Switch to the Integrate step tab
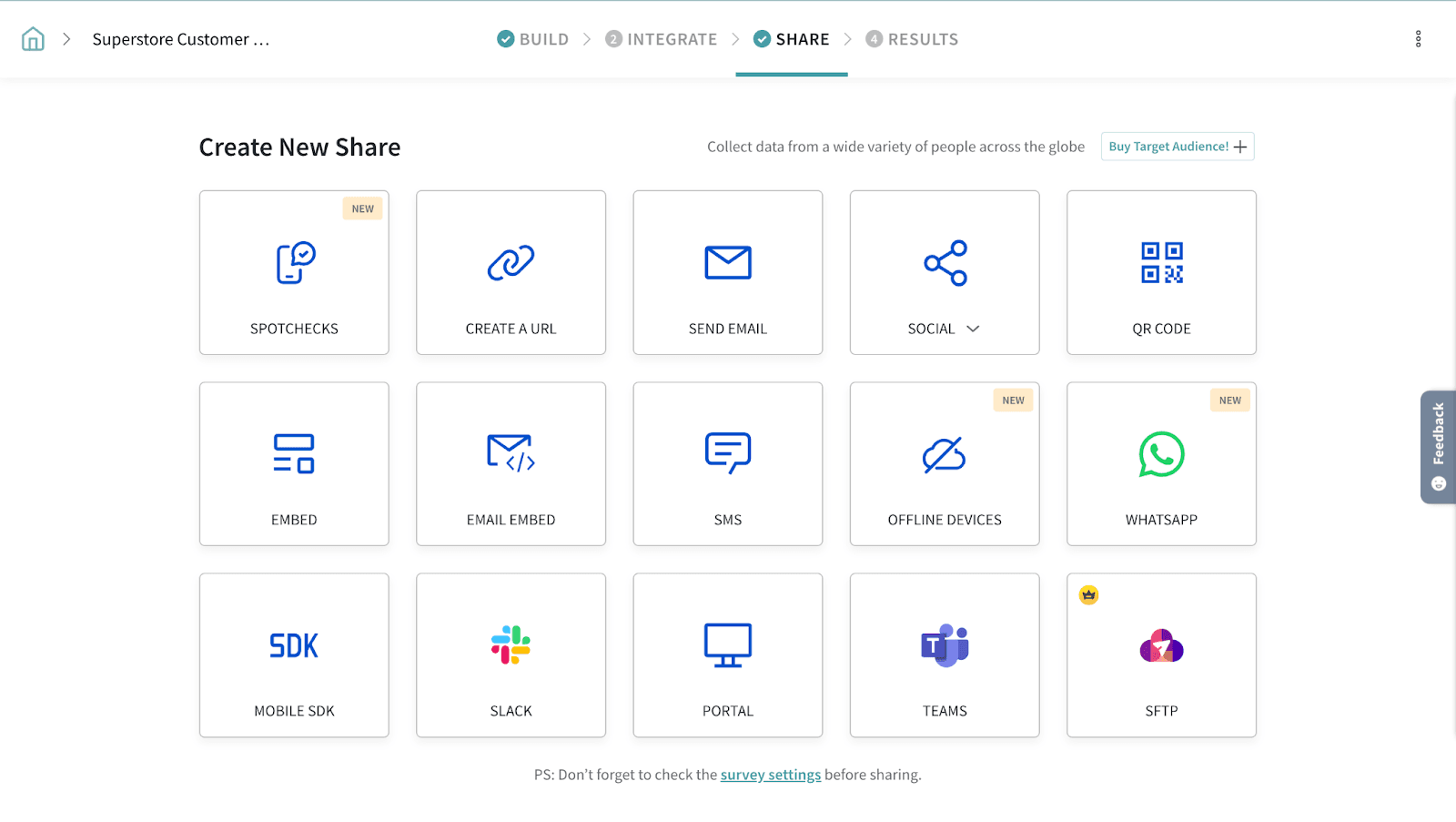 [x=662, y=39]
